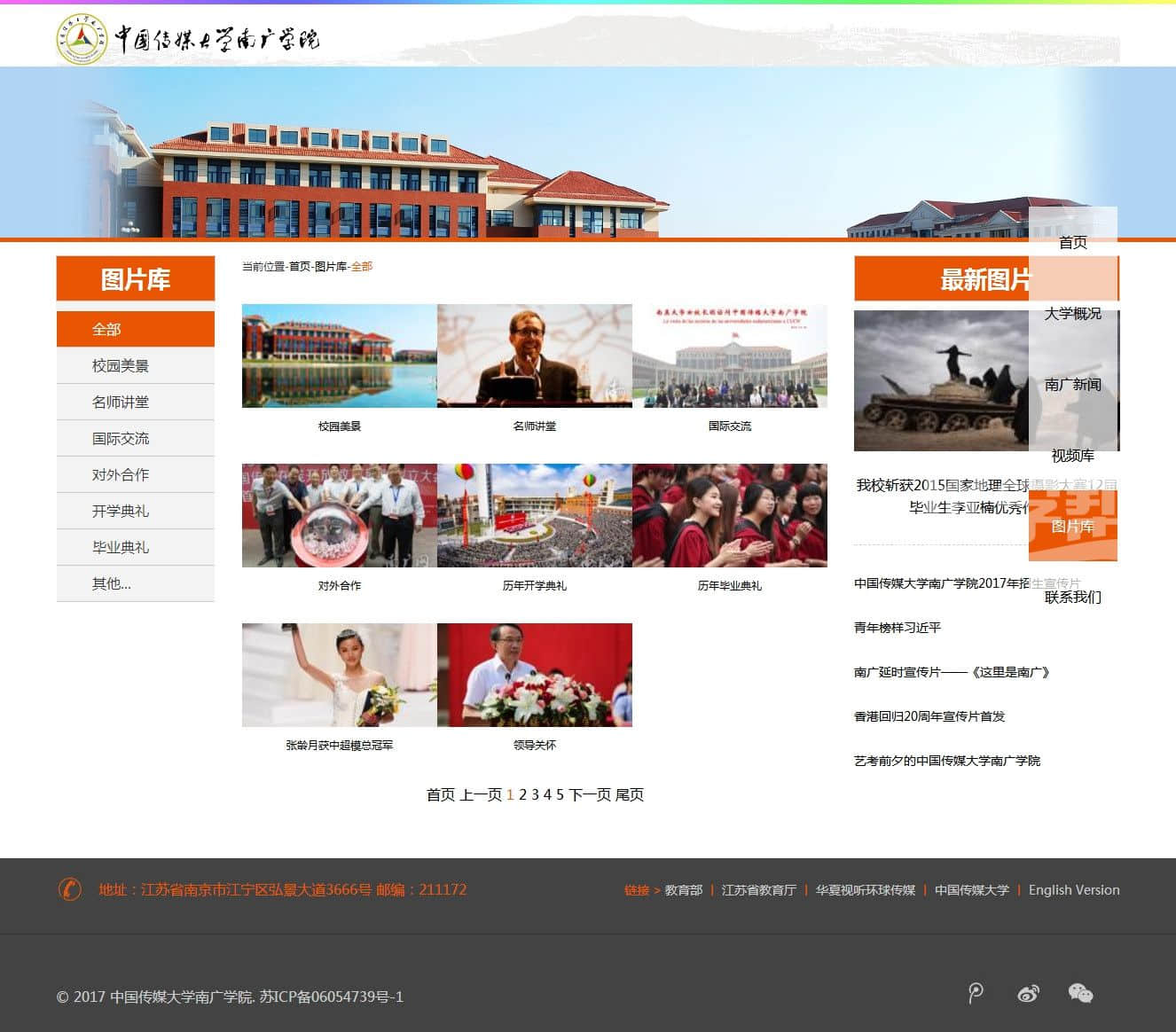Open news link 青年榜样习近平

[898, 628]
